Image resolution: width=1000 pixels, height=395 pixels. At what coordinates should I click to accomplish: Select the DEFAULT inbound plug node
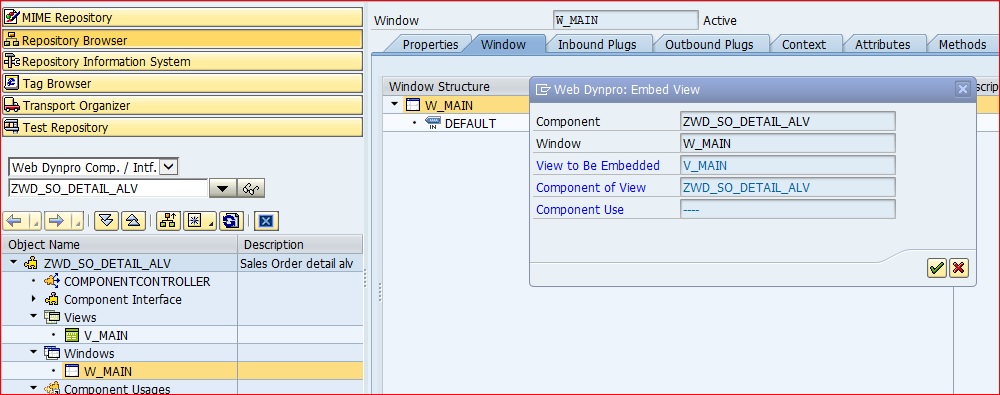470,123
